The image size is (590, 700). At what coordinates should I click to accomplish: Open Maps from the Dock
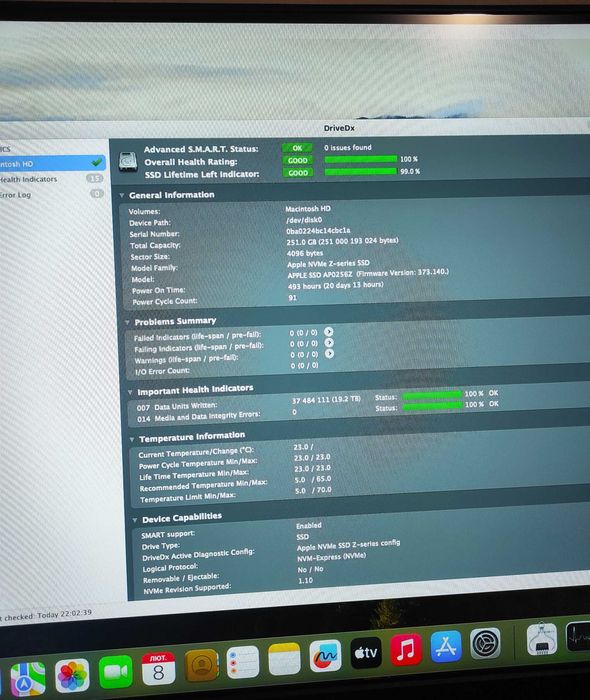pos(28,679)
